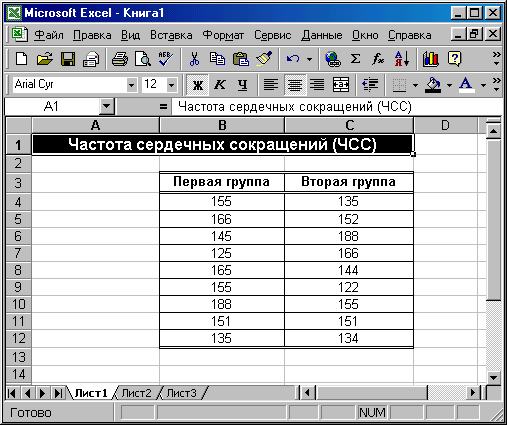The height and width of the screenshot is (425, 507).
Task: Select row 7 header
Action: click(x=18, y=253)
